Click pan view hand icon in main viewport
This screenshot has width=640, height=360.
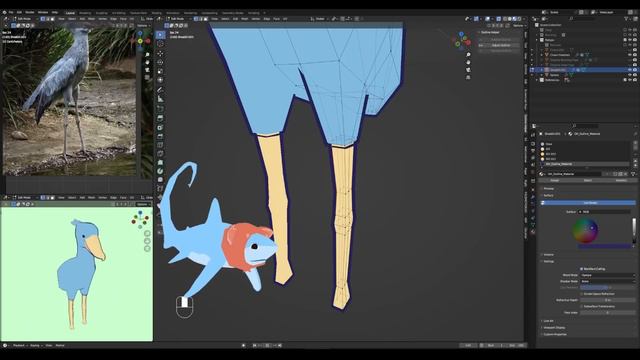(x=468, y=62)
